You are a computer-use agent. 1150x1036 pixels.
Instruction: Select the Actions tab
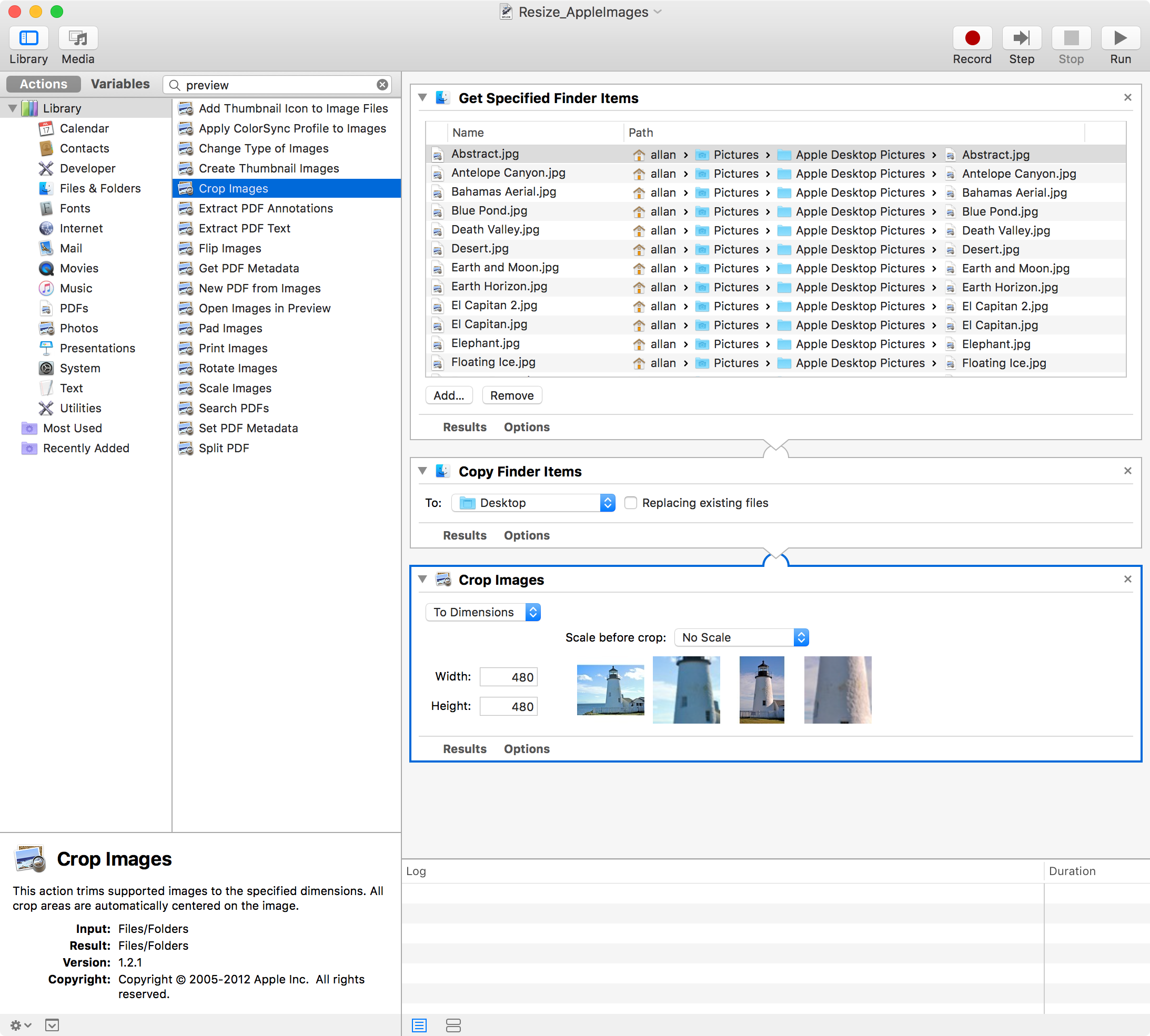click(x=43, y=84)
